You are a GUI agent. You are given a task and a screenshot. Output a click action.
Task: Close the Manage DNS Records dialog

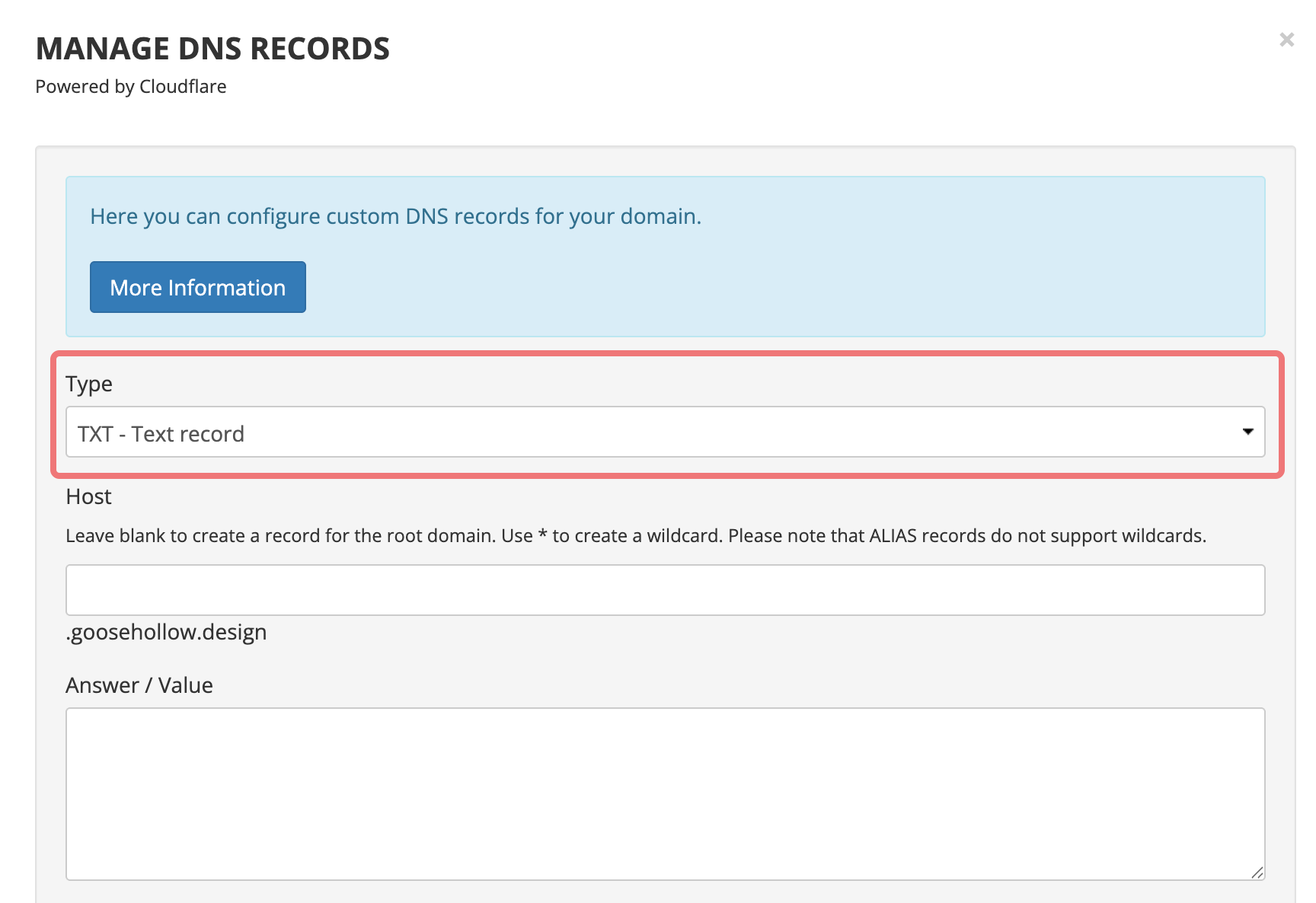coord(1286,40)
